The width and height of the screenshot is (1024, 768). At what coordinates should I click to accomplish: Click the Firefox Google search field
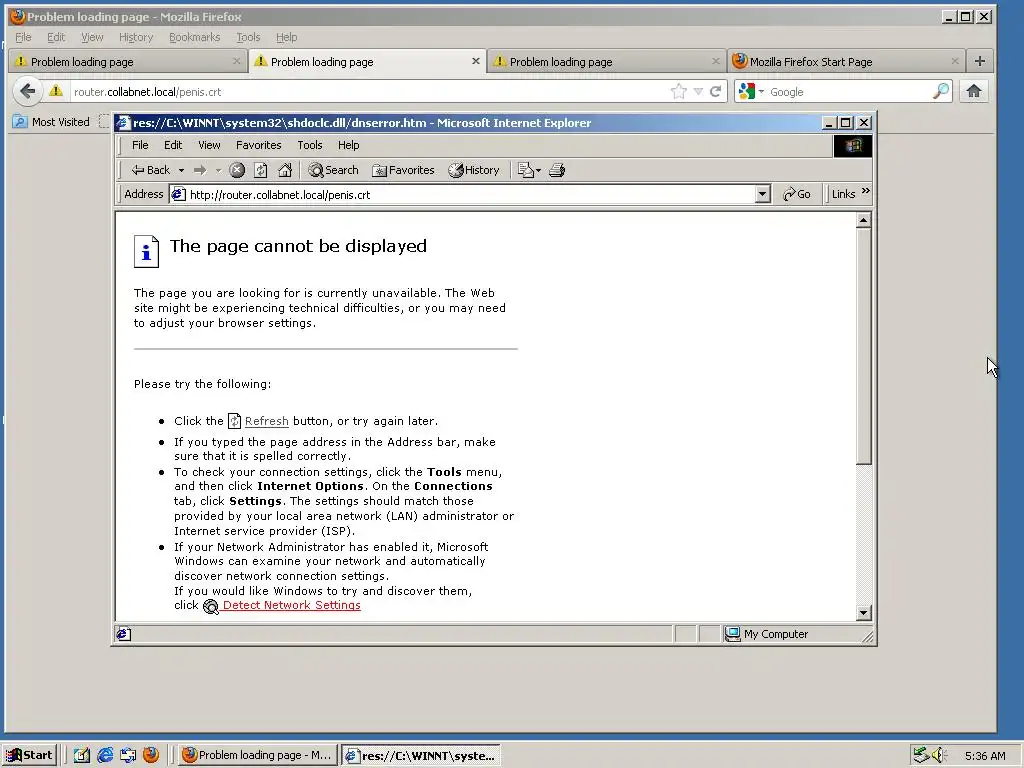pos(849,92)
